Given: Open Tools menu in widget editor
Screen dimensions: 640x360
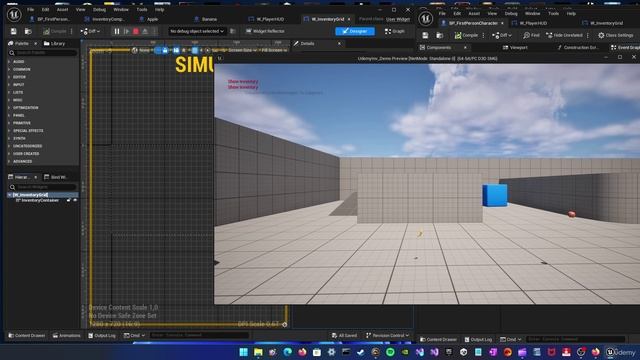Looking at the screenshot, I should 142,9.
